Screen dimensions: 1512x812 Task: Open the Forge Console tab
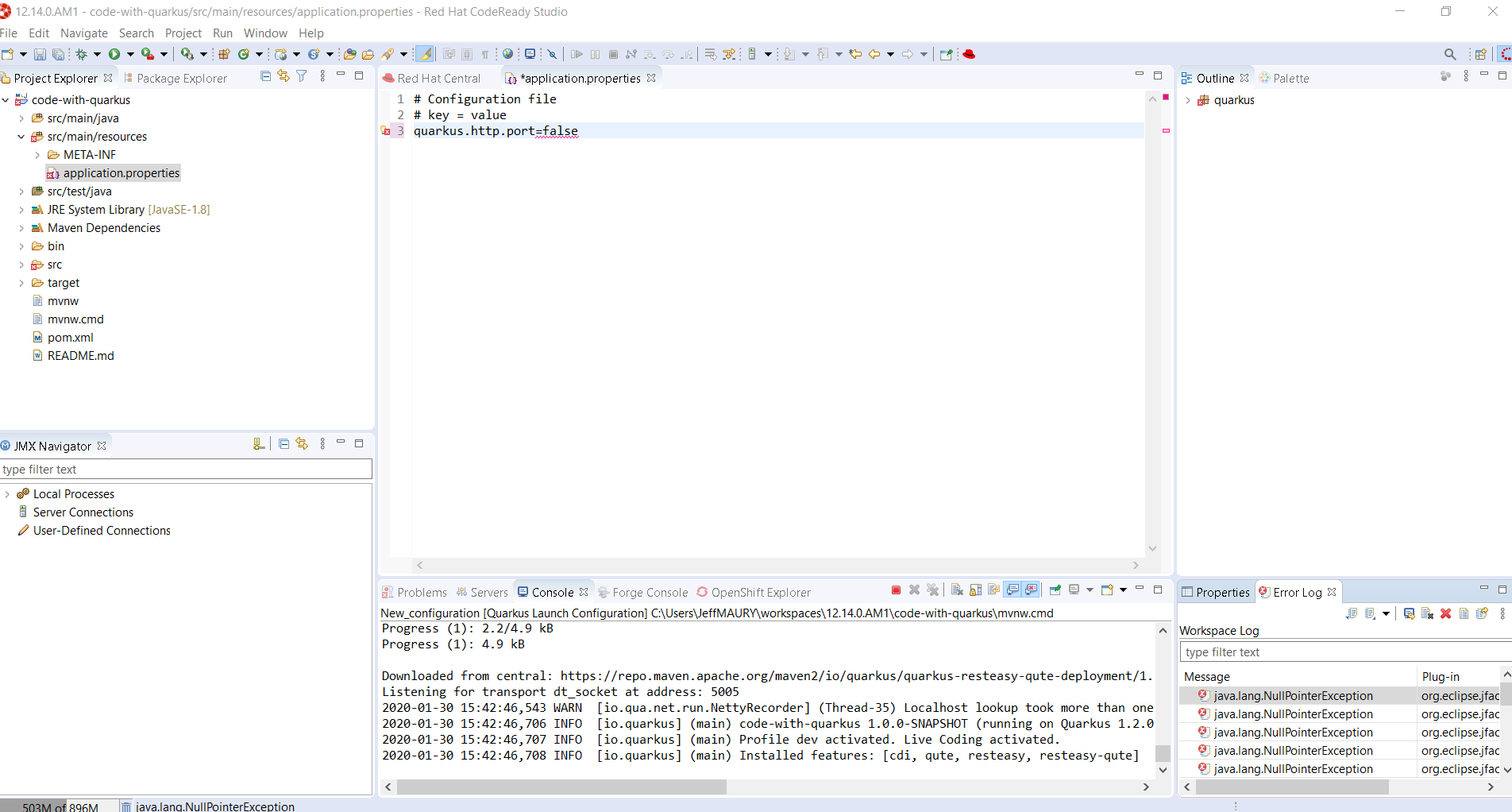pyautogui.click(x=643, y=593)
